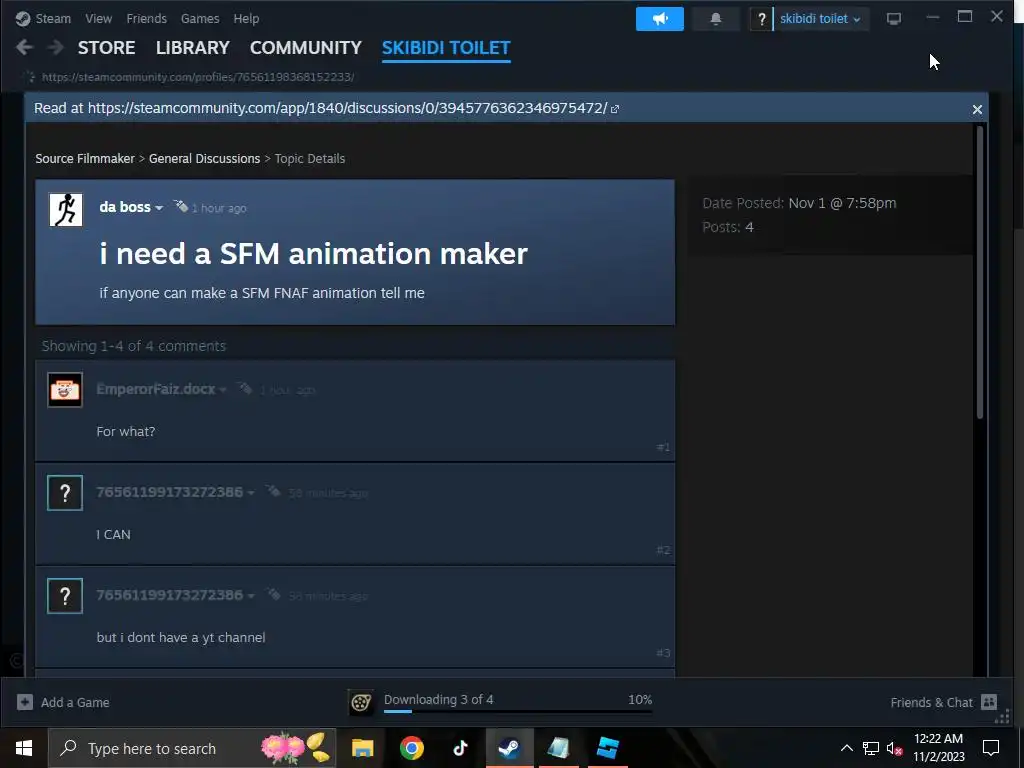Image resolution: width=1024 pixels, height=768 pixels.
Task: Click the download progress bar
Action: click(518, 712)
